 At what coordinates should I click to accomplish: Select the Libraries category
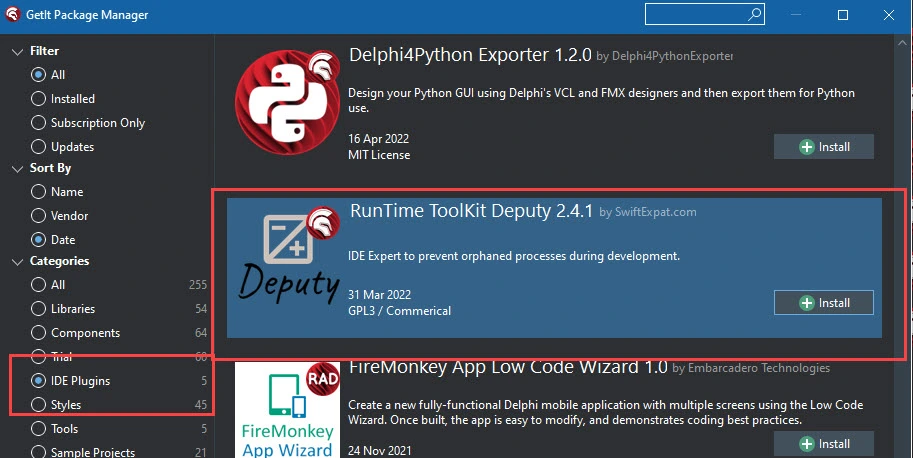pyautogui.click(x=39, y=309)
